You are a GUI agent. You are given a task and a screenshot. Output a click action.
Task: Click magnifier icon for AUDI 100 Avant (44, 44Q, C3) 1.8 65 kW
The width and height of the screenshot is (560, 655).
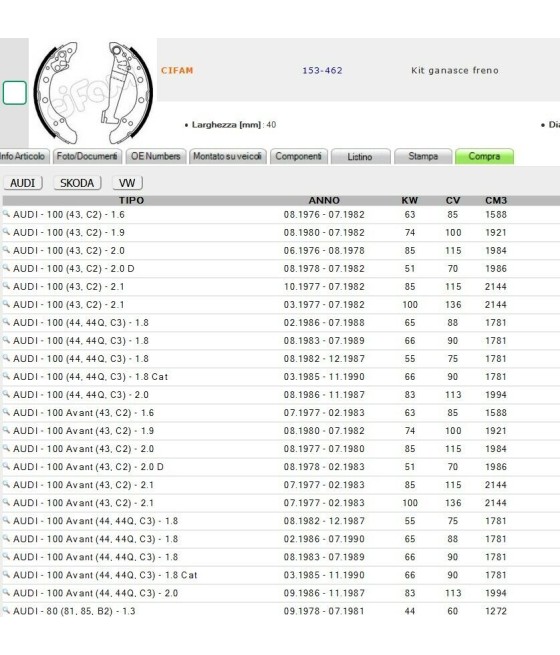click(x=6, y=538)
